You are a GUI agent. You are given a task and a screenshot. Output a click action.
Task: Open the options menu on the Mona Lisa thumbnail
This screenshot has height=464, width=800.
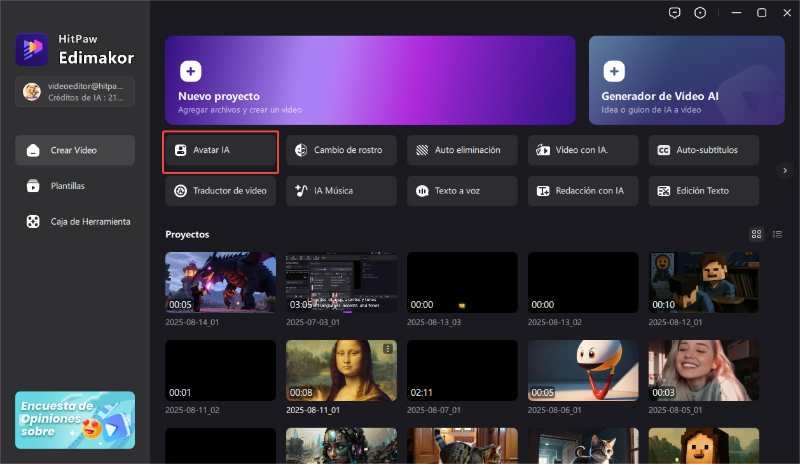click(x=388, y=349)
